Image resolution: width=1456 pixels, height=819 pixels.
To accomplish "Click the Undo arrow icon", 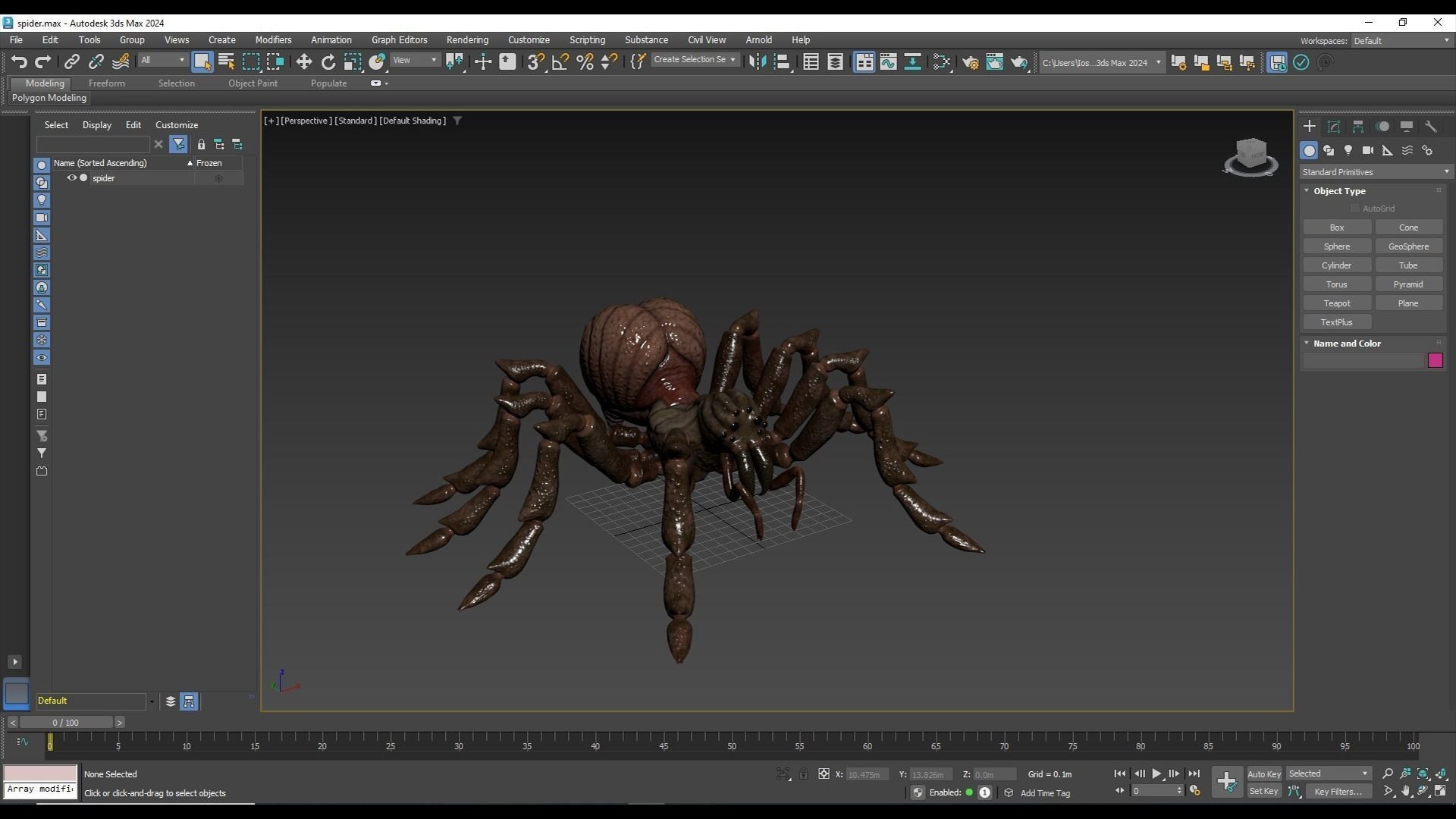I will coord(19,62).
